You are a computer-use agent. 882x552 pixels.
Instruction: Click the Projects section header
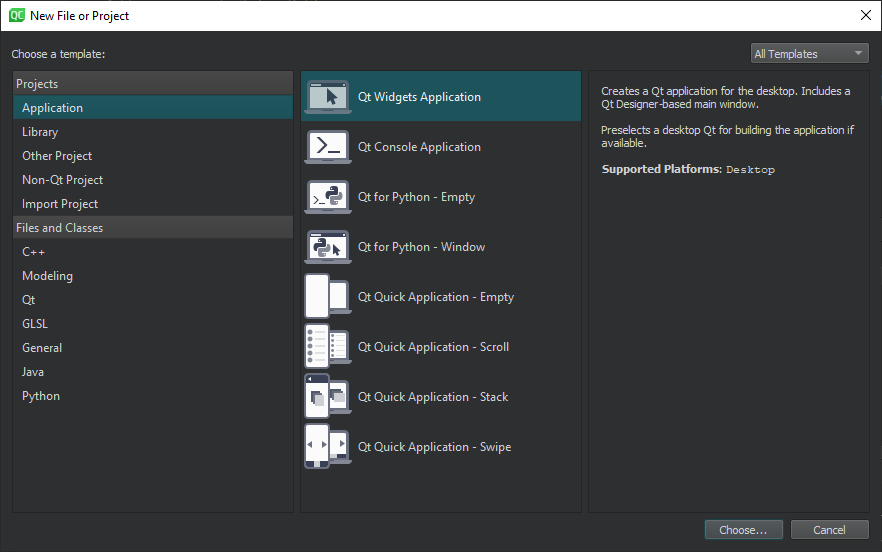(x=153, y=83)
